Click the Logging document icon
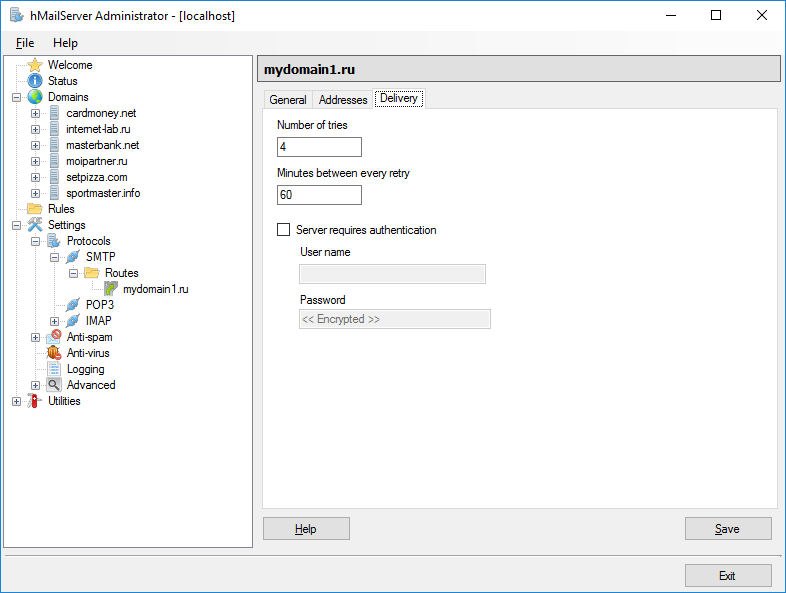The height and width of the screenshot is (593, 786). [54, 369]
